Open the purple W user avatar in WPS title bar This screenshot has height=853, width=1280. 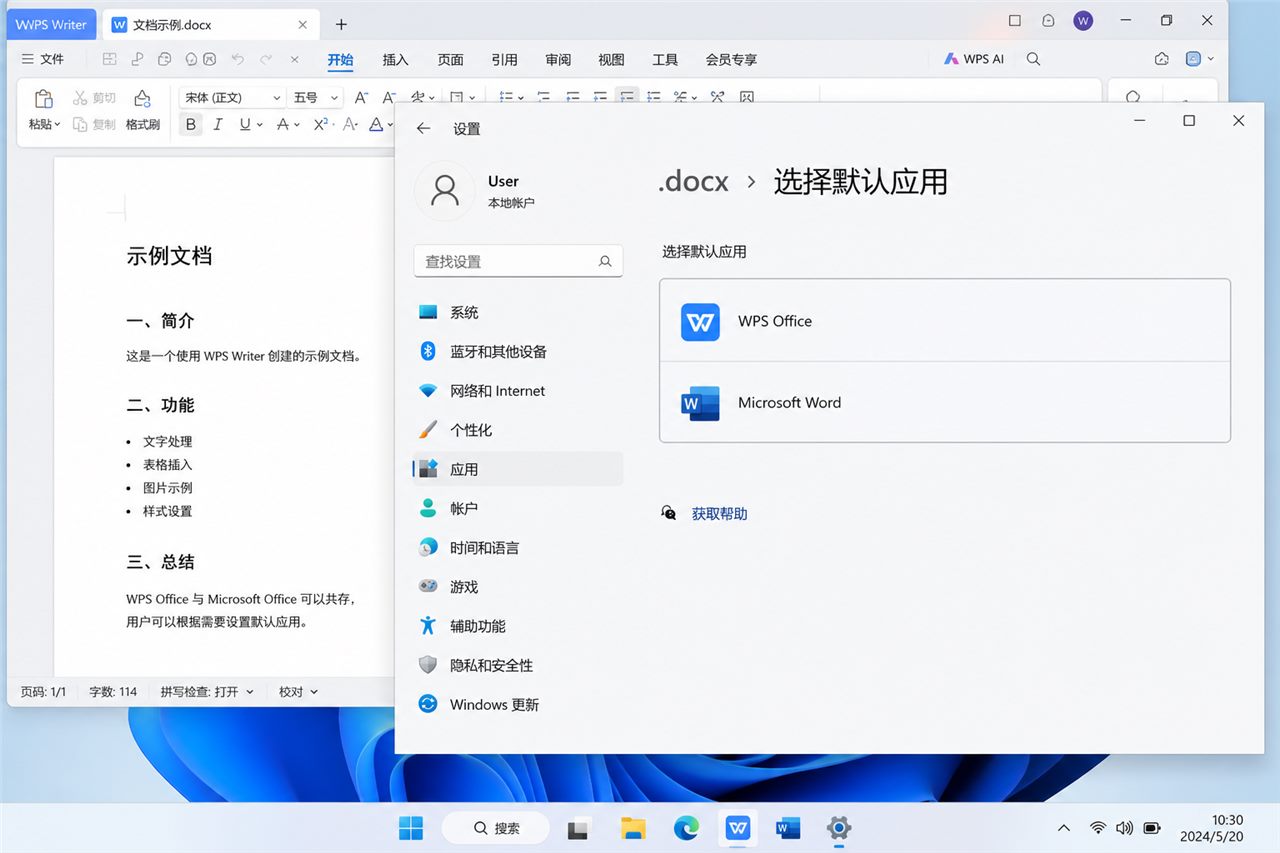coord(1083,21)
